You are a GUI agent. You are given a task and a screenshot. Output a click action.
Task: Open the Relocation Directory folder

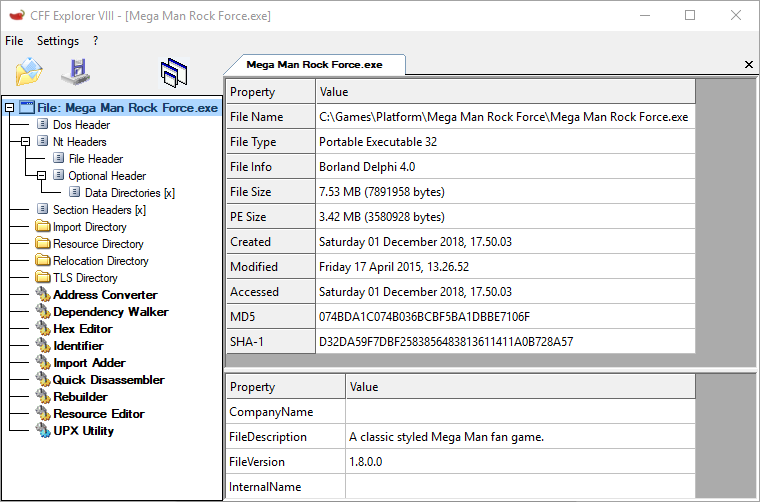[x=101, y=261]
